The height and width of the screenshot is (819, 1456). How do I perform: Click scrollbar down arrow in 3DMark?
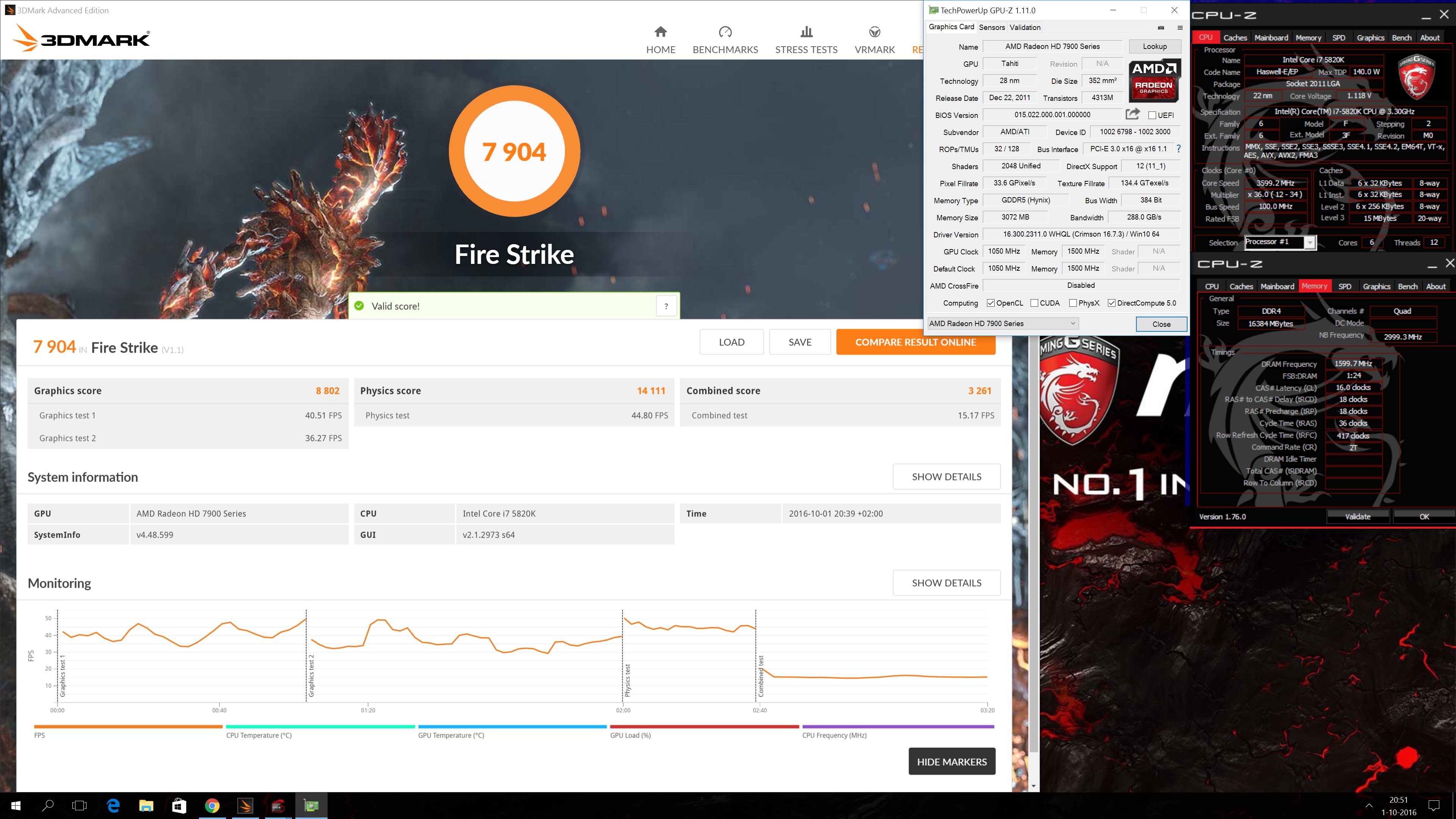[1034, 786]
